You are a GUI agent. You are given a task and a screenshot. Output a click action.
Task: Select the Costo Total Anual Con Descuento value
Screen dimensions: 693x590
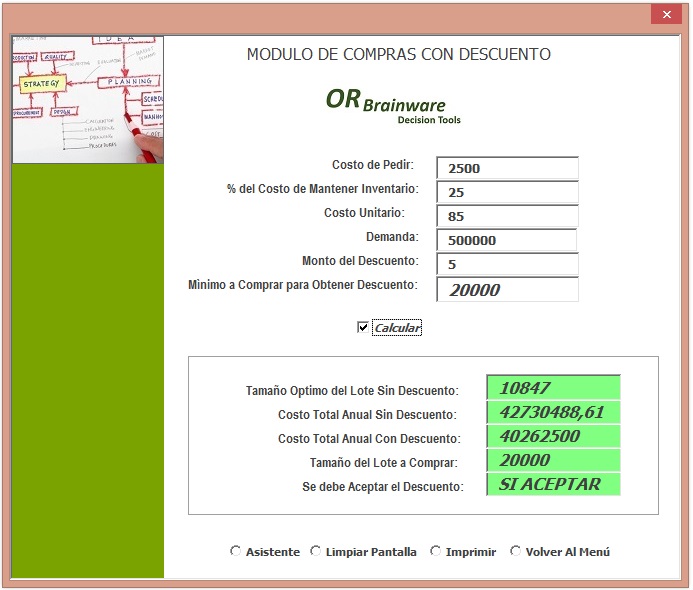point(553,436)
